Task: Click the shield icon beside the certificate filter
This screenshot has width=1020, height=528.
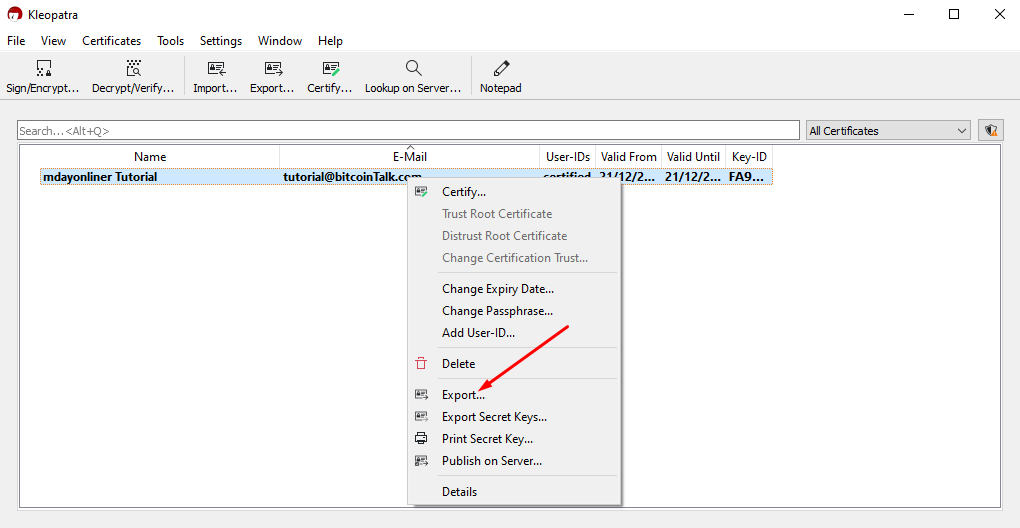Action: click(x=991, y=131)
